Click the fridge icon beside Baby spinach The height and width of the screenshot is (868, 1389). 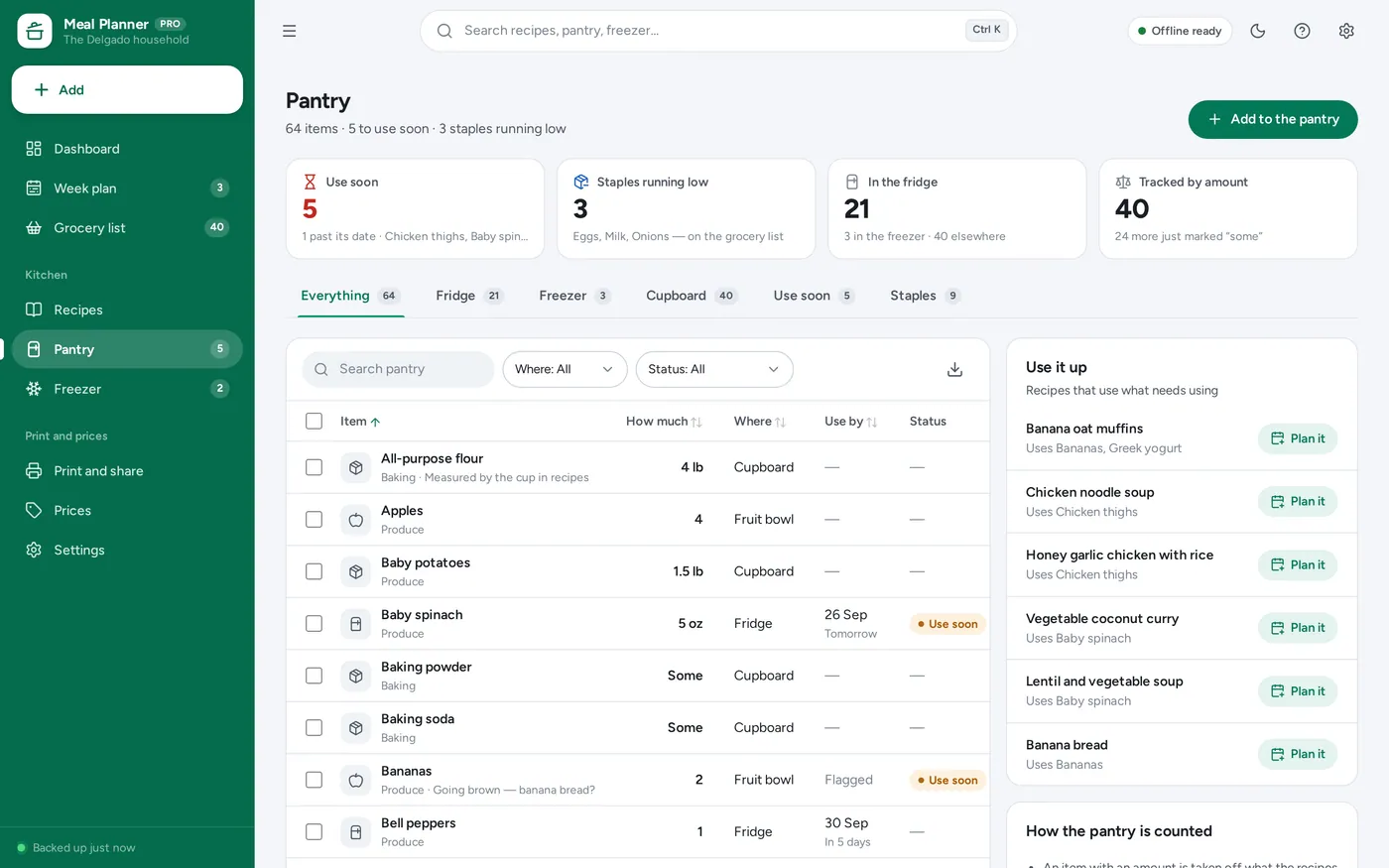click(x=356, y=624)
